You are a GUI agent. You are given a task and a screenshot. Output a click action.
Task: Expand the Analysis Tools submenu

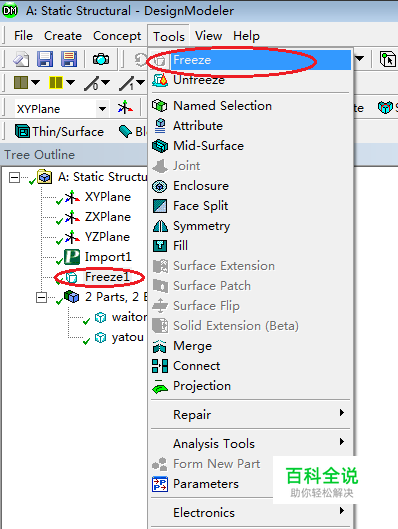251,443
